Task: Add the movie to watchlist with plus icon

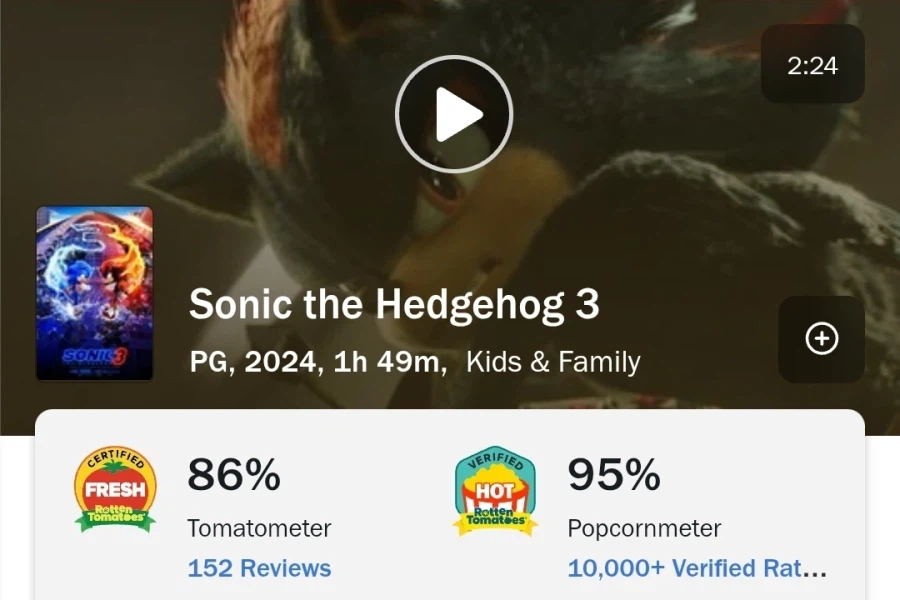Action: click(x=821, y=339)
